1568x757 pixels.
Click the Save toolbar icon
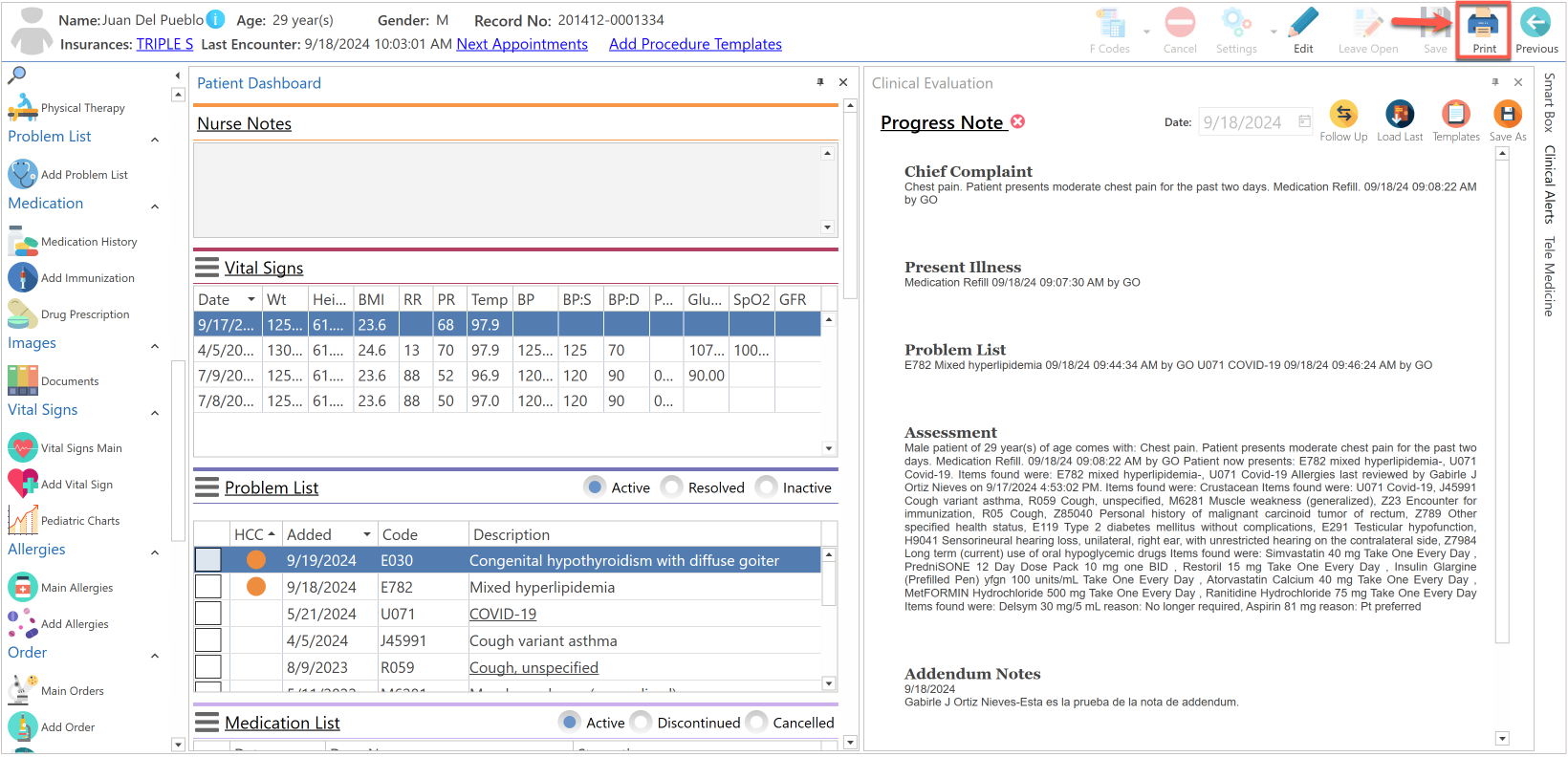(1435, 23)
